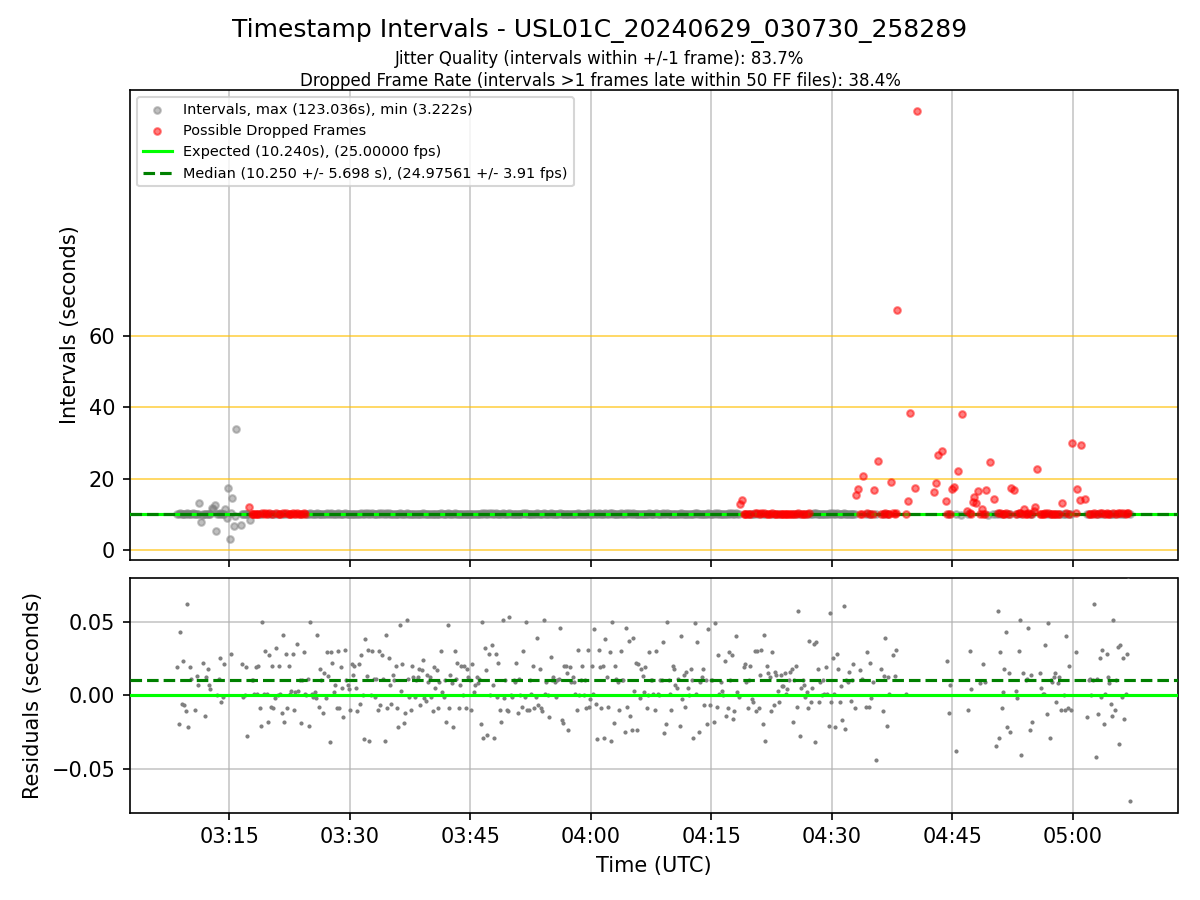Screen dimensions: 1200x900
Task: Click legend entry "Expected (10.240s), (25.00000 fps)"
Action: click(x=312, y=151)
